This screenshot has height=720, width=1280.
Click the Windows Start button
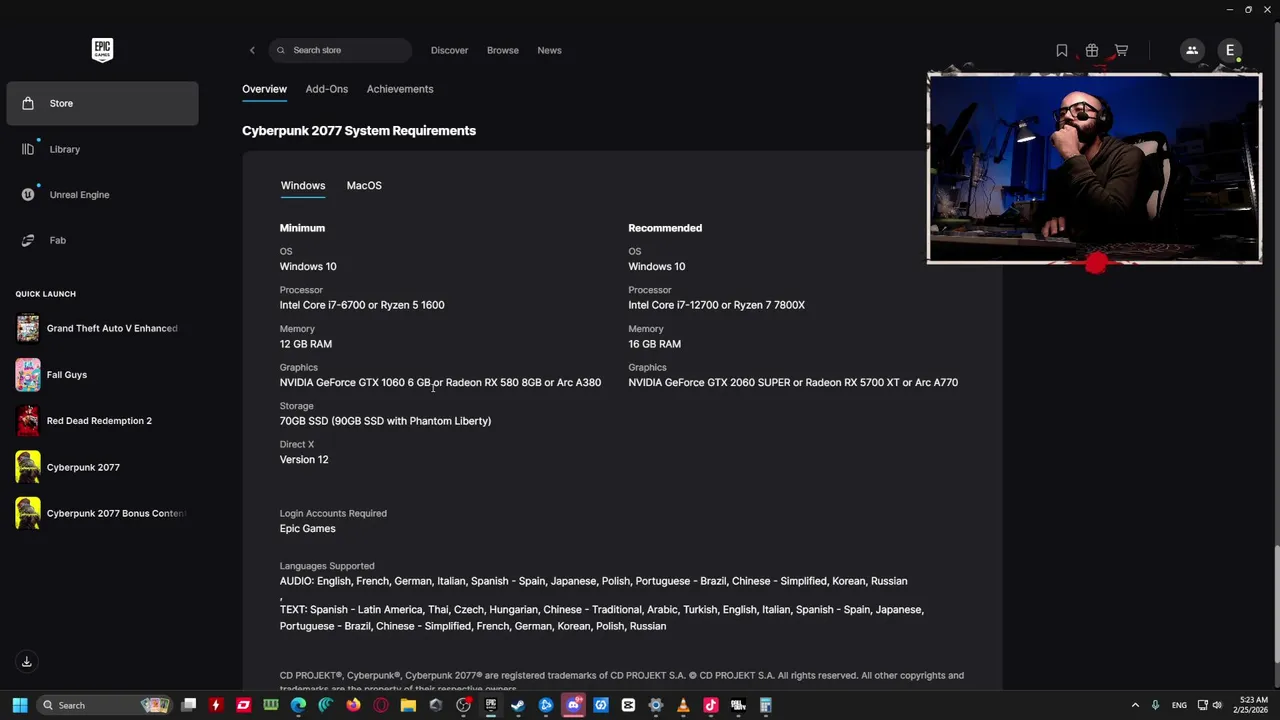pos(20,705)
